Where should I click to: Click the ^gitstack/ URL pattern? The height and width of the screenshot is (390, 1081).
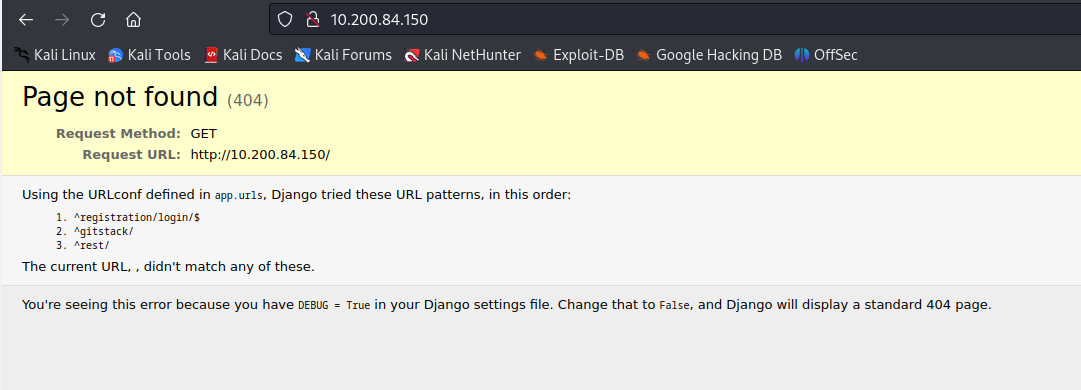click(103, 232)
